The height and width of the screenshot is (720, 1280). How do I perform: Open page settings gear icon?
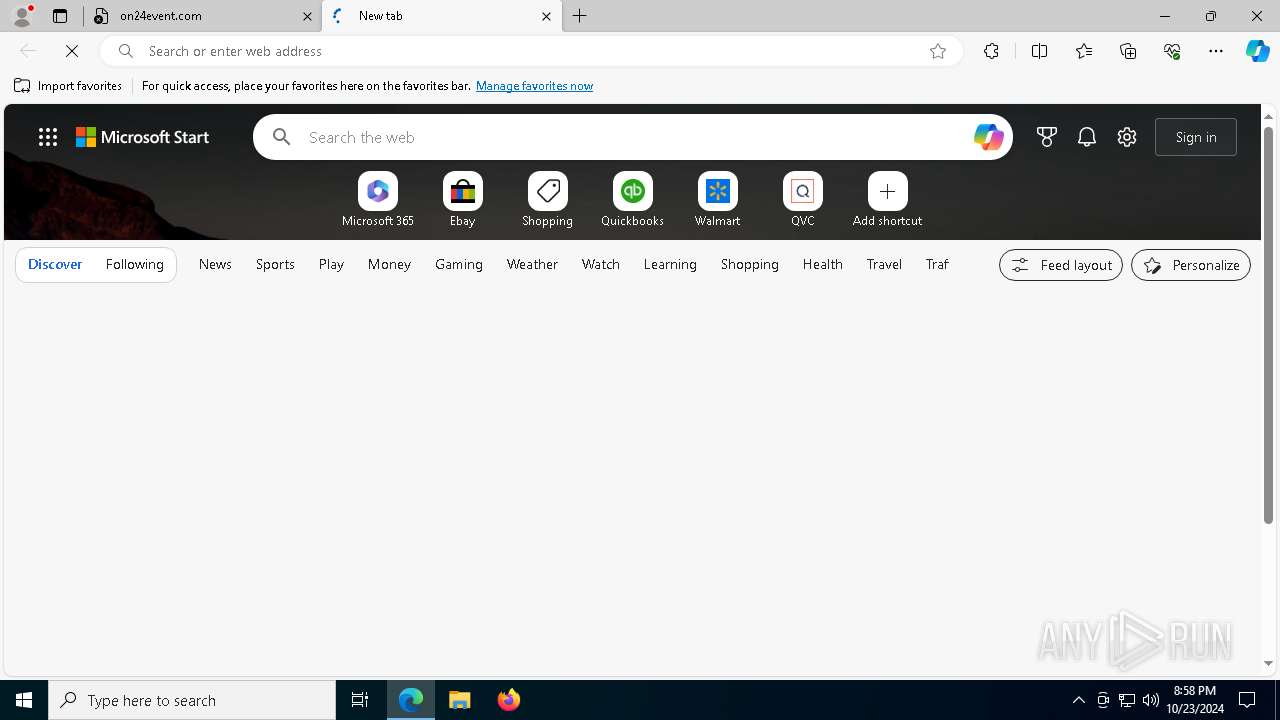(1127, 137)
